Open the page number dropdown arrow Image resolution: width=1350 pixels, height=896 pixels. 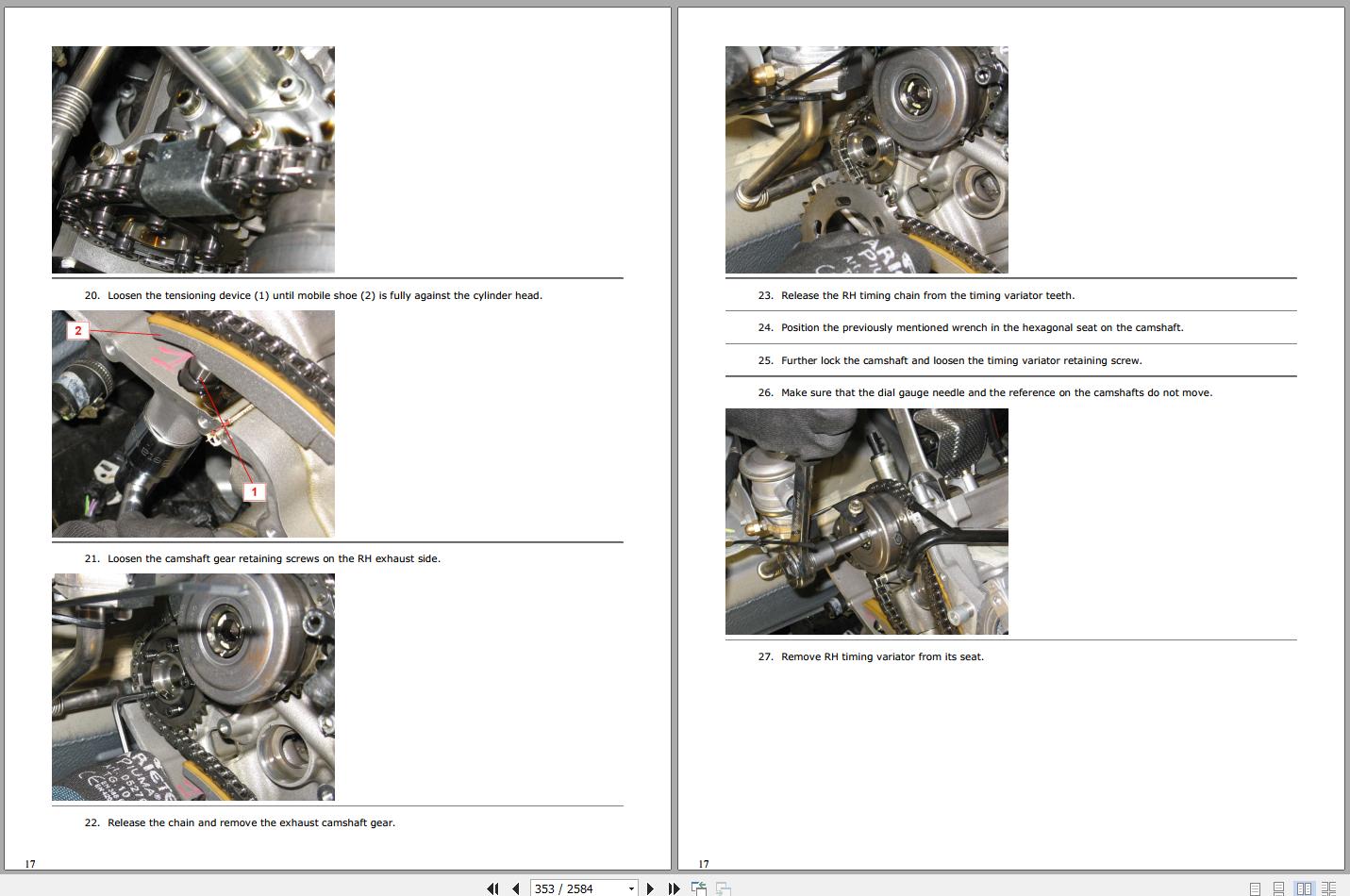click(x=631, y=888)
